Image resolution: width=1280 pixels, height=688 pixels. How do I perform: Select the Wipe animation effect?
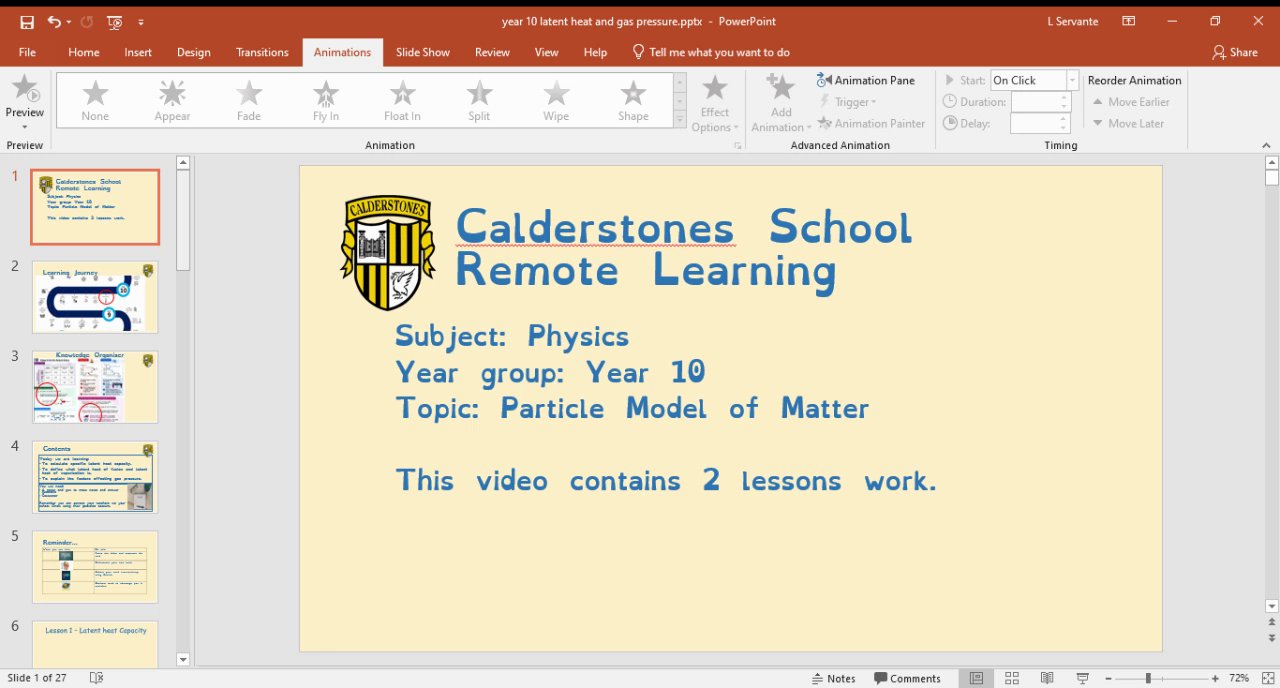click(556, 101)
